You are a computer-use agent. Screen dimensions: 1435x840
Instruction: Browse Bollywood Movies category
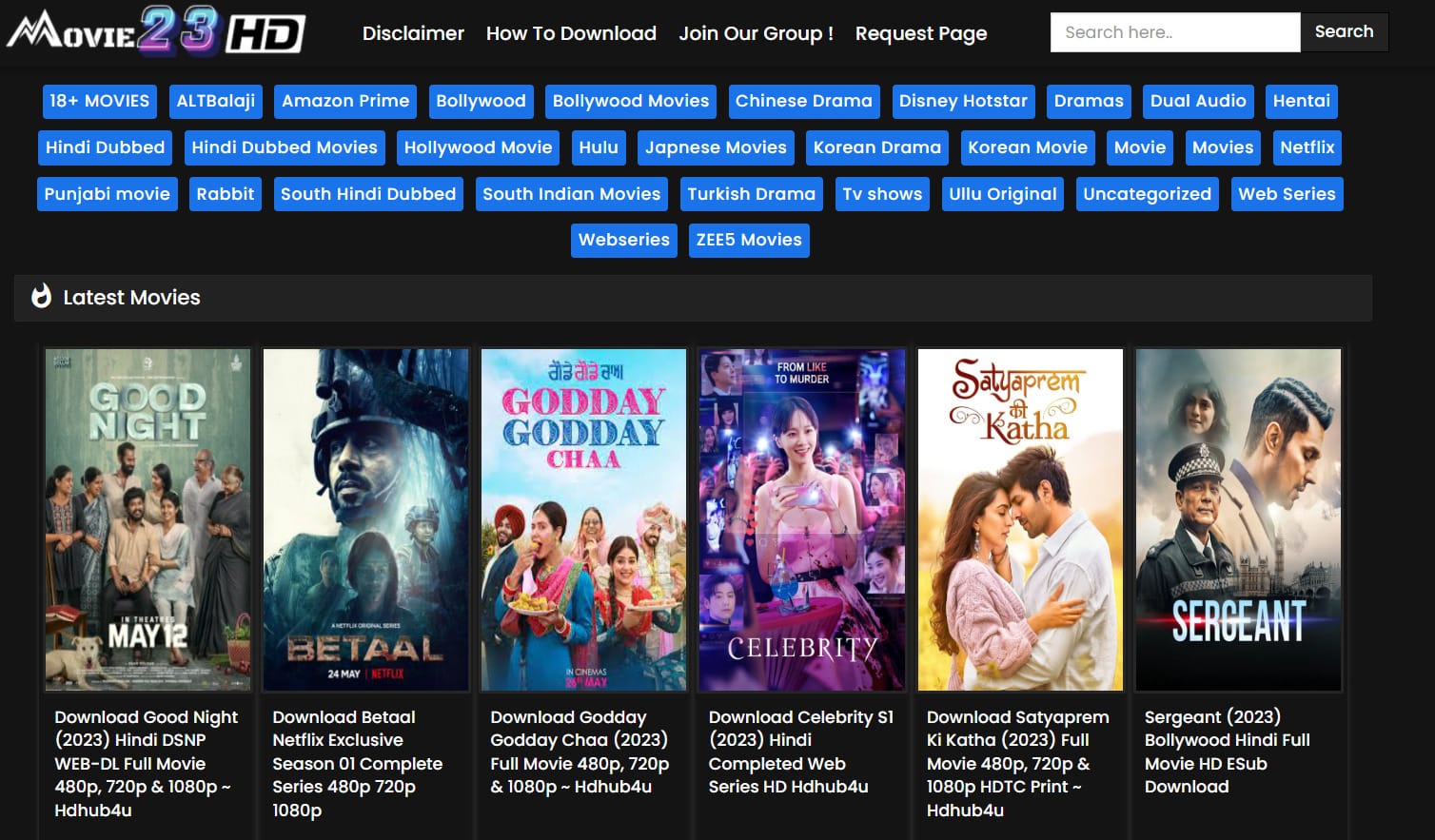click(x=631, y=101)
